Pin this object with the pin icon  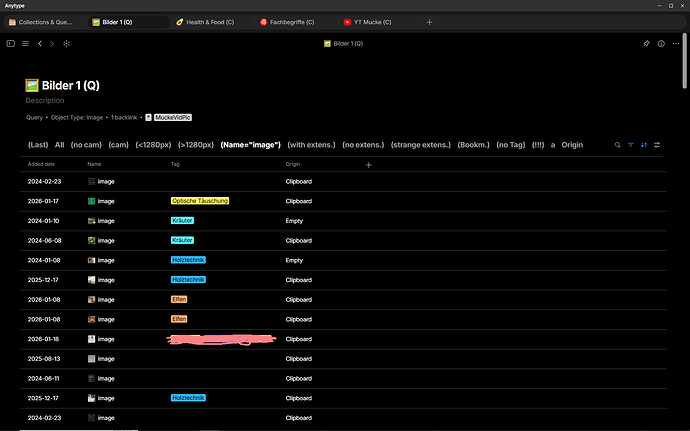646,44
